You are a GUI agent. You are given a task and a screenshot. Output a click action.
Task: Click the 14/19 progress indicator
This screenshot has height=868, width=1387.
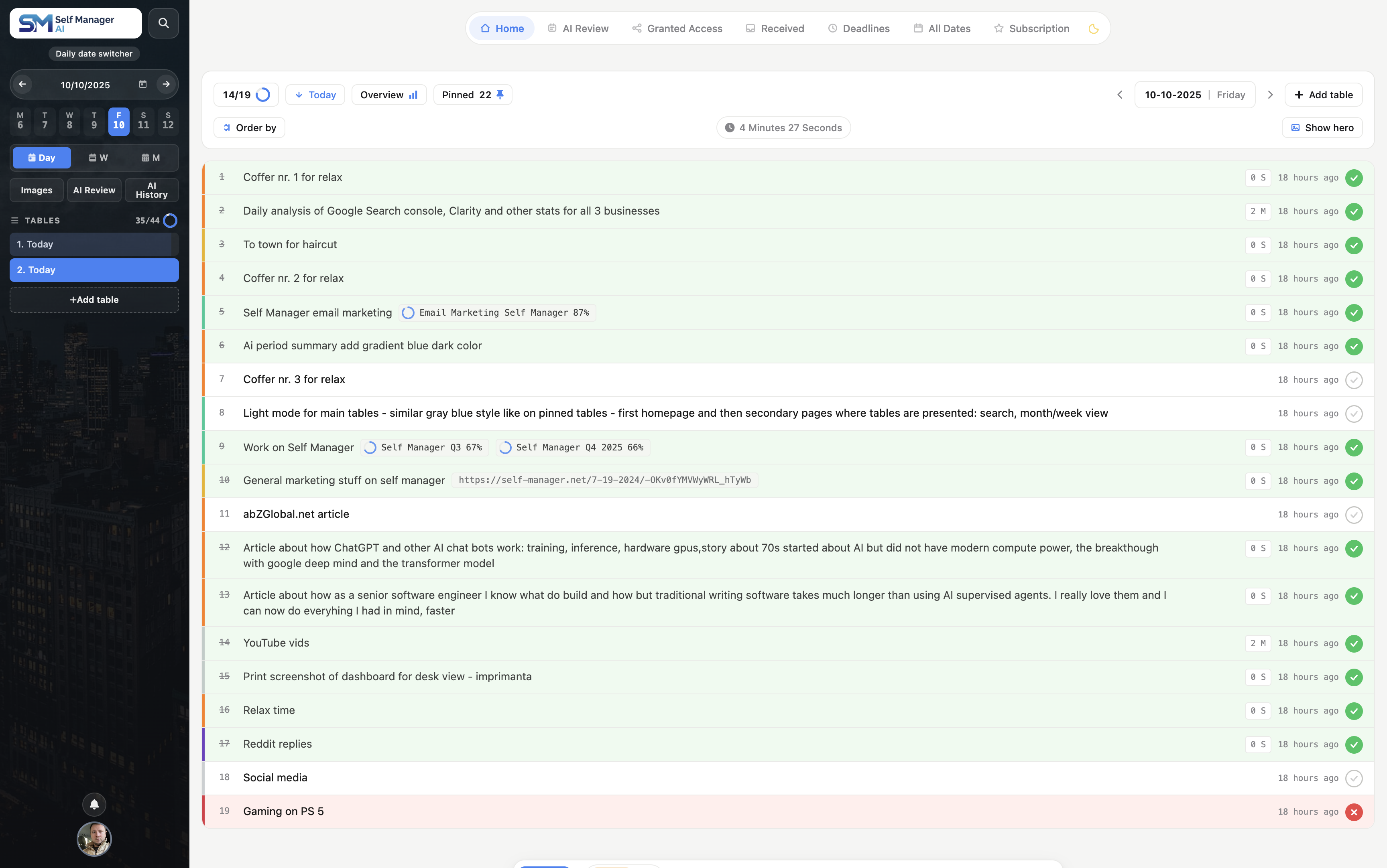[x=246, y=95]
